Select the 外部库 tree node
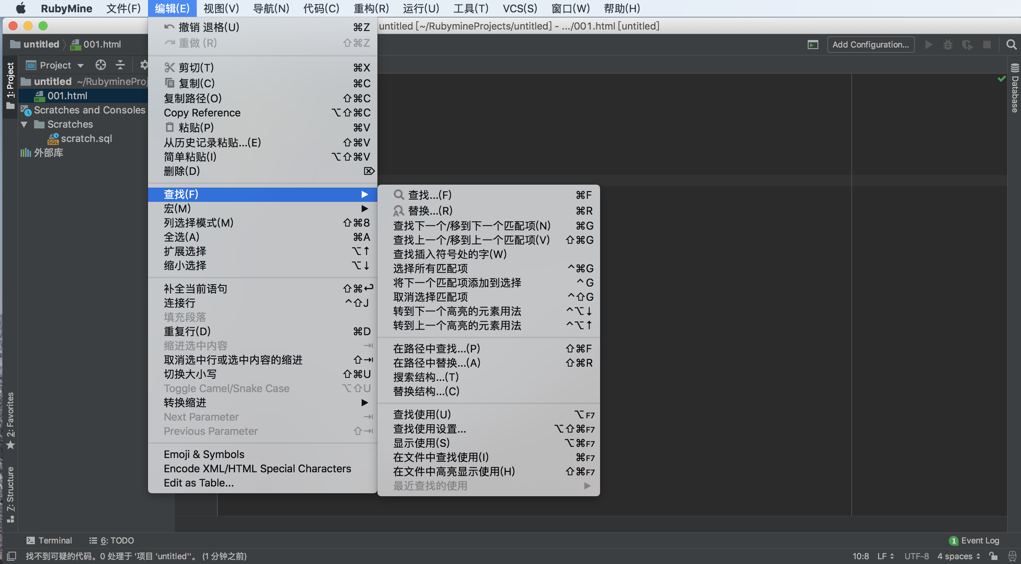Image resolution: width=1021 pixels, height=564 pixels. pos(42,152)
